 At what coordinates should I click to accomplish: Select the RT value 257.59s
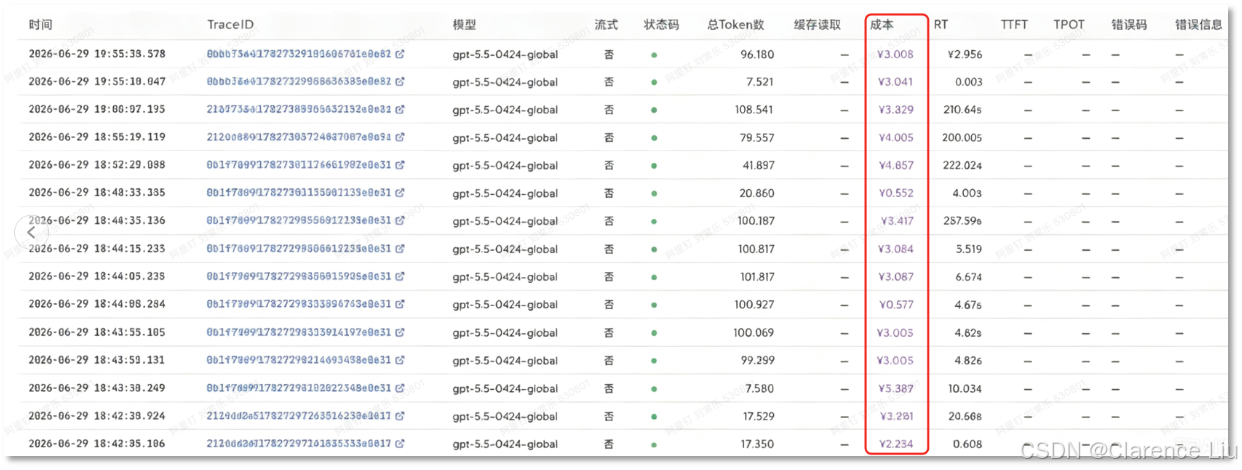(963, 221)
